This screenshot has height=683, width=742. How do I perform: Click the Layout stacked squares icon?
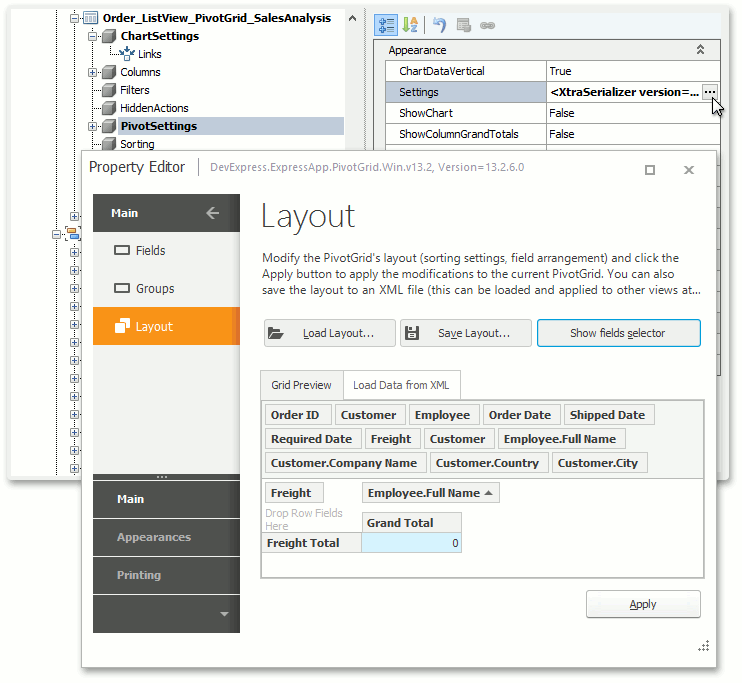[x=122, y=326]
